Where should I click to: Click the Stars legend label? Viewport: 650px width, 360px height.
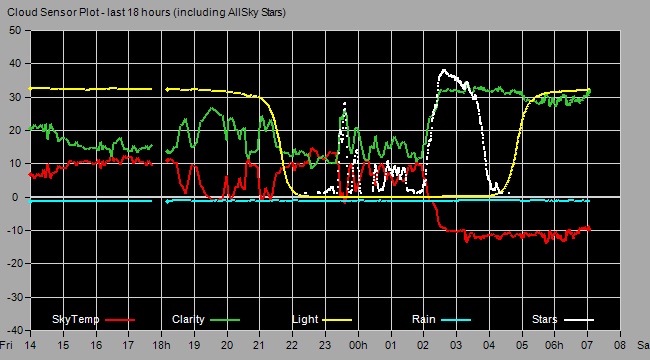[x=544, y=319]
